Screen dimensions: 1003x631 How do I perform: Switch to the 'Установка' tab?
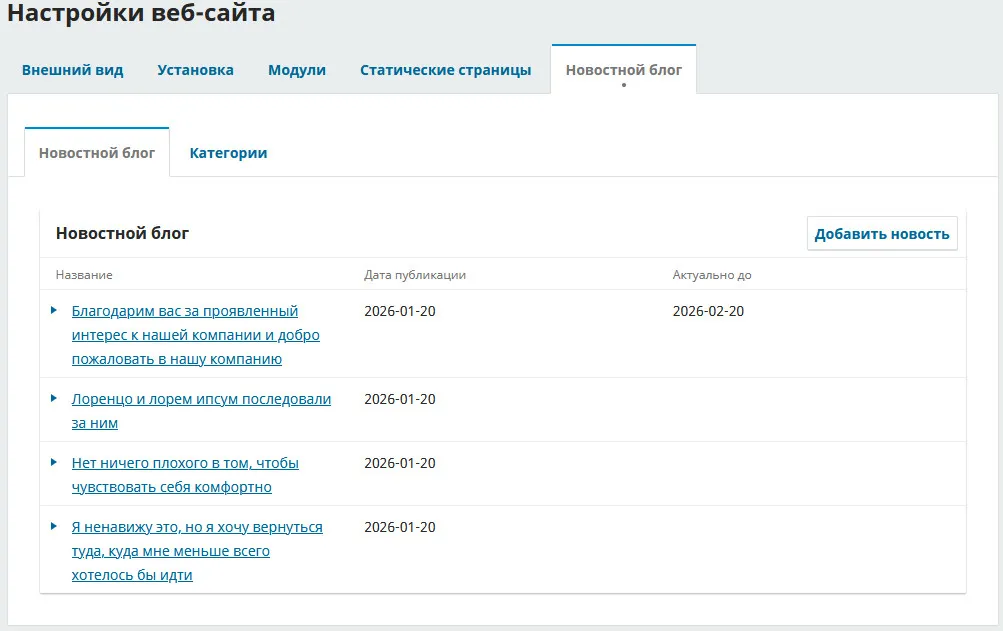tap(195, 70)
